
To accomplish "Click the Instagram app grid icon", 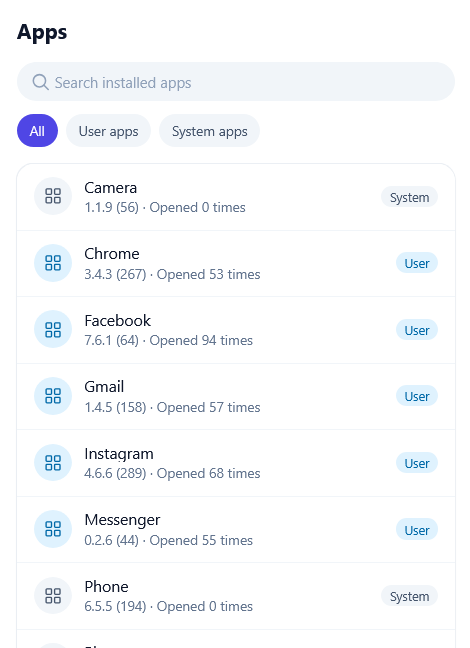I will [53, 462].
